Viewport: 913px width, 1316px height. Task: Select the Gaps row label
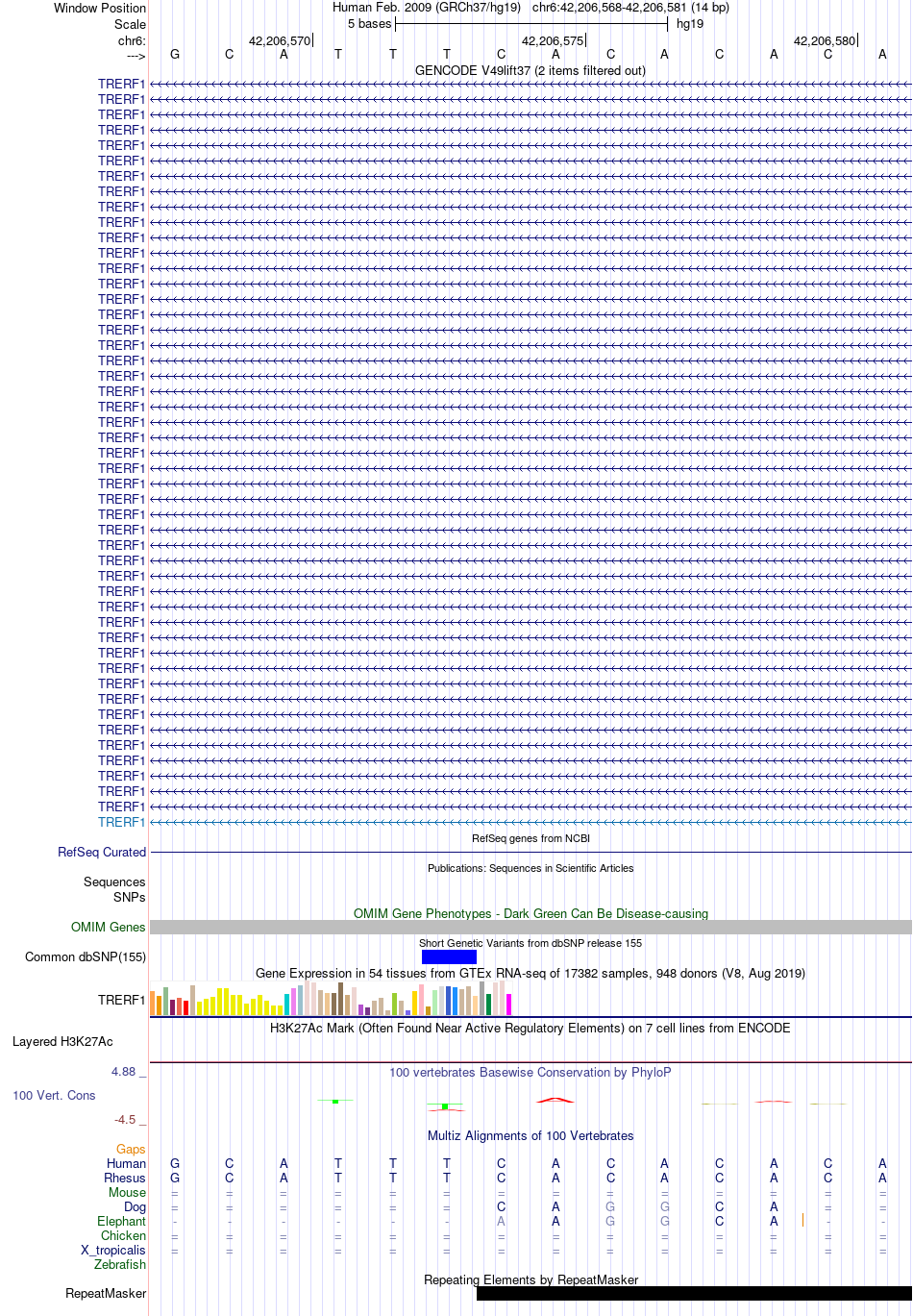(x=131, y=1149)
